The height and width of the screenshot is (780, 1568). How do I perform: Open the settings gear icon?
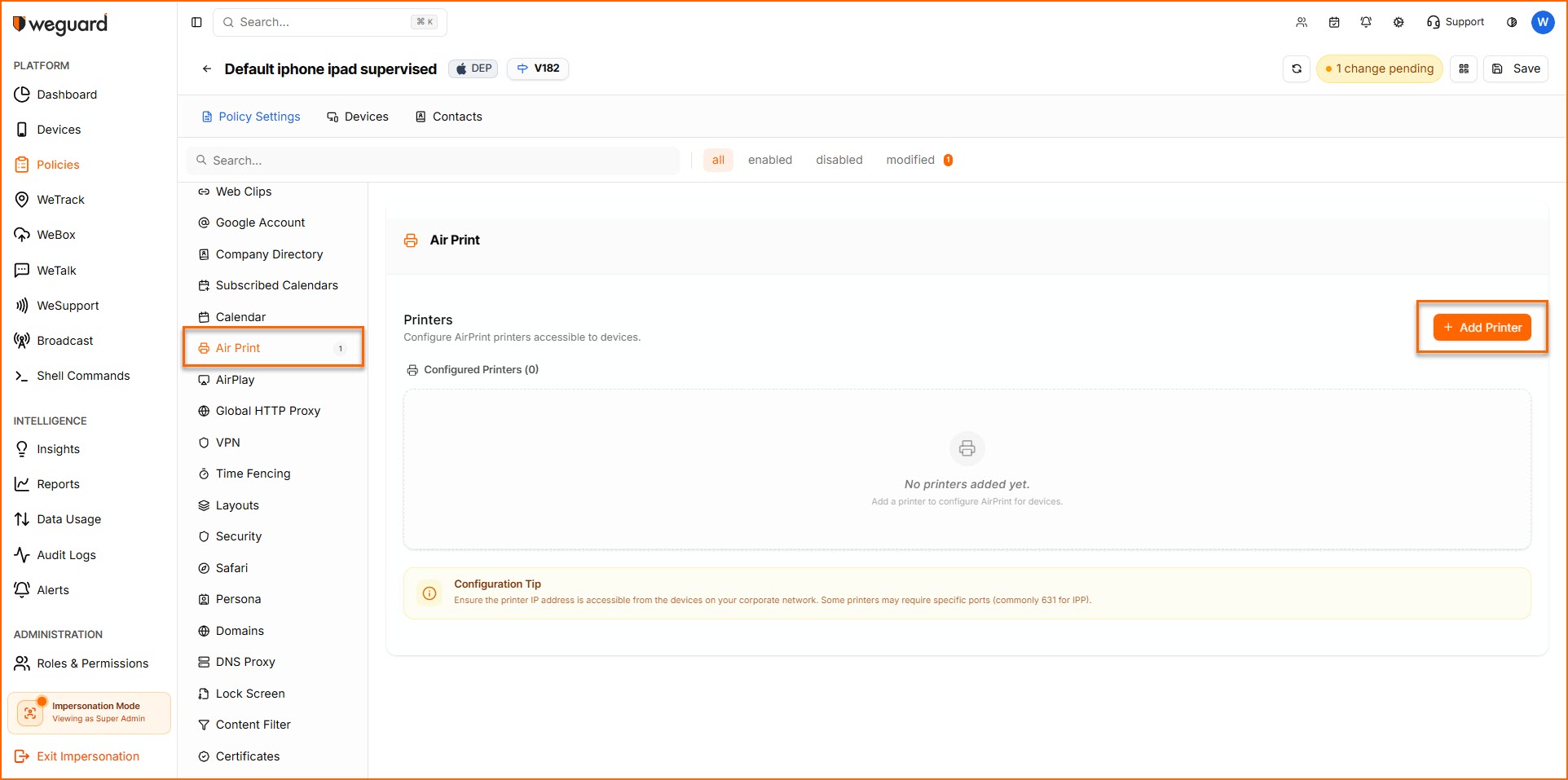point(1398,22)
